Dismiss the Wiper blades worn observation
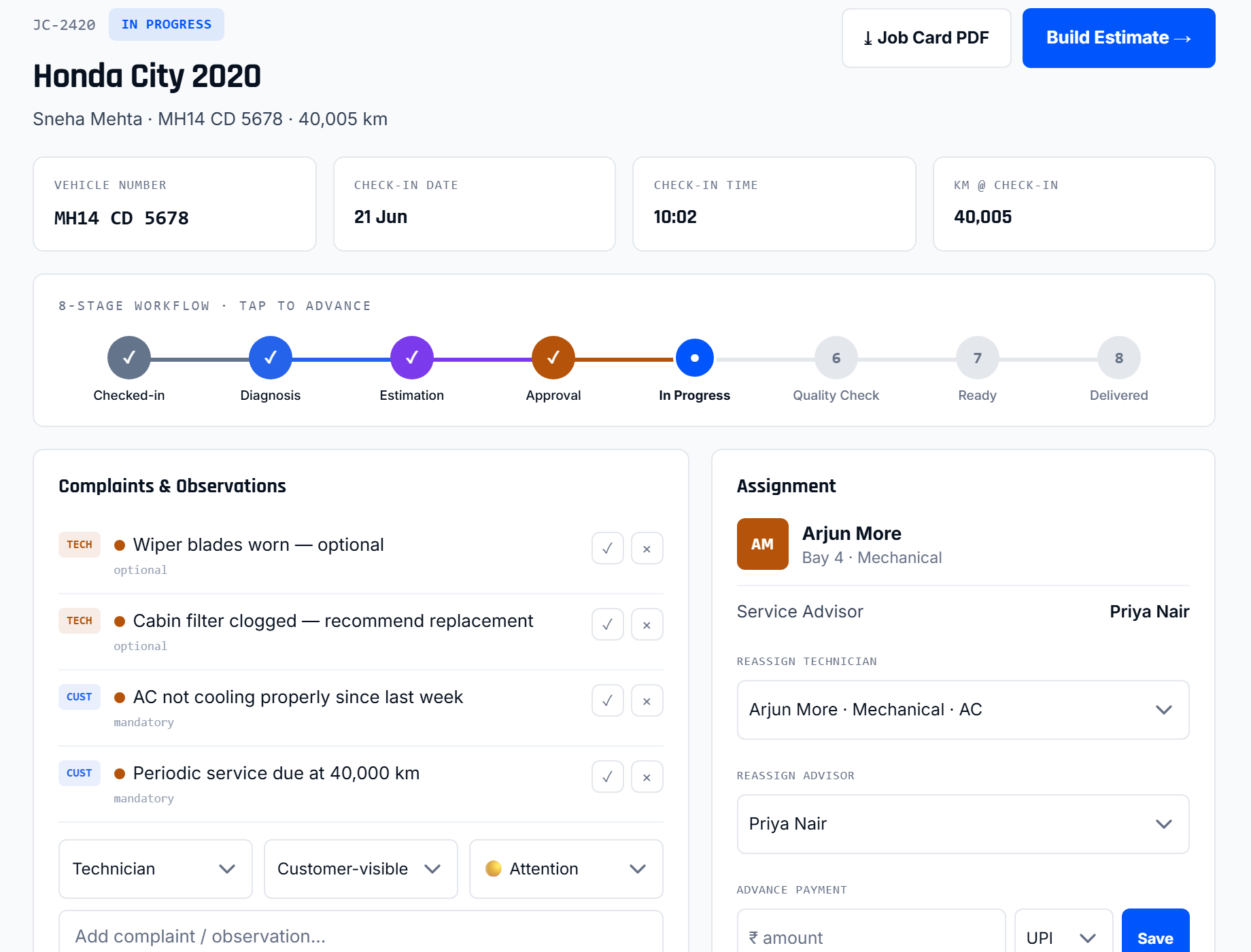 point(647,548)
